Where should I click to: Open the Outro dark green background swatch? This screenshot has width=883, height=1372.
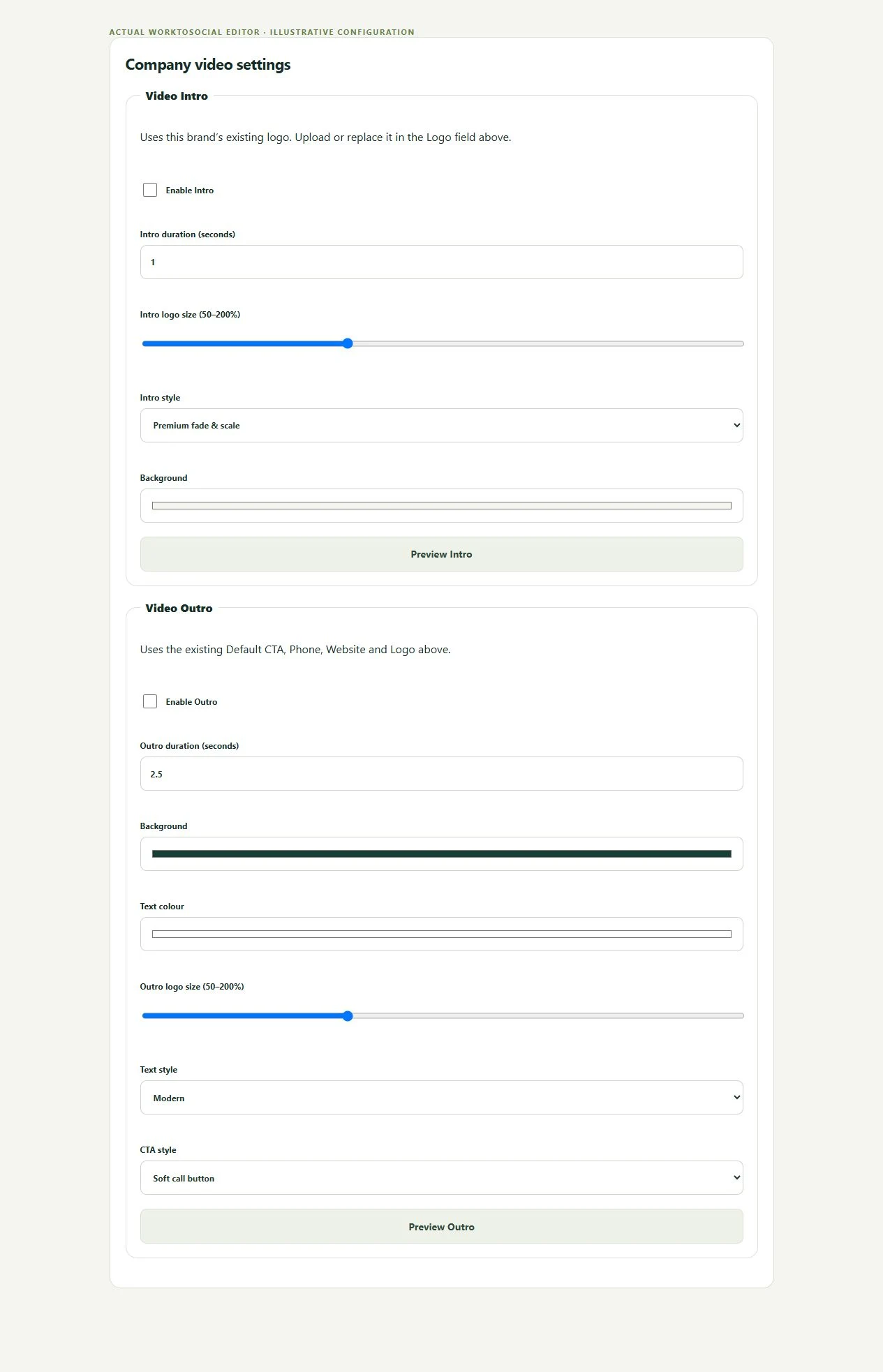(x=441, y=853)
